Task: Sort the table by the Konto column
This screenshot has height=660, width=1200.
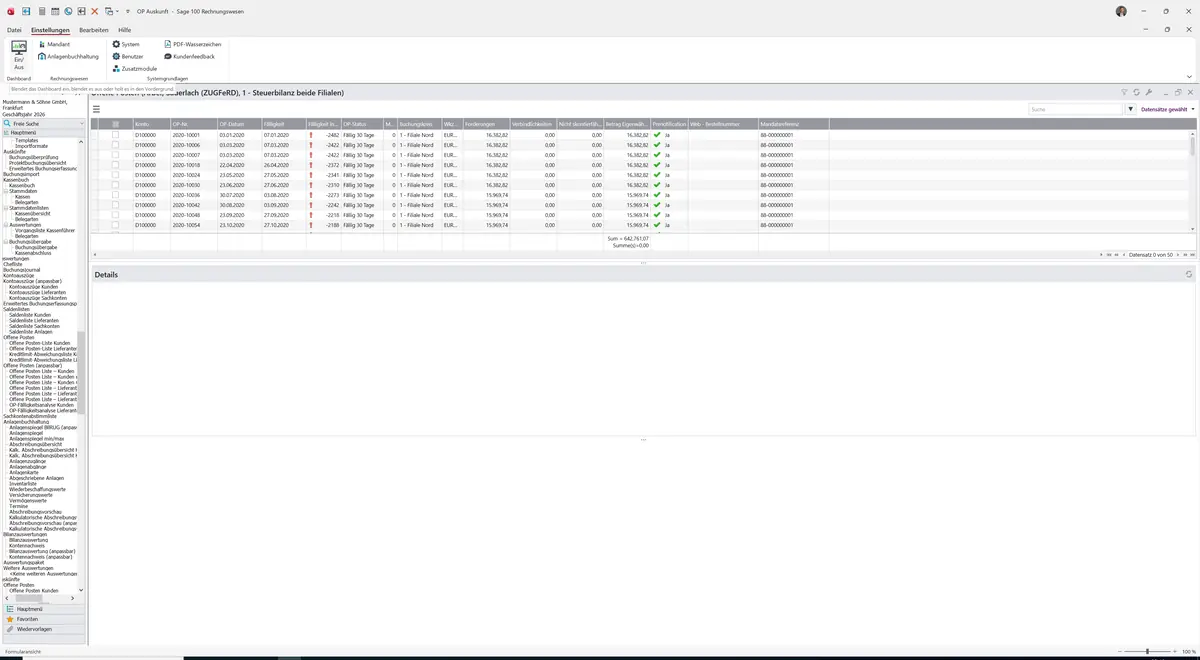Action: click(x=151, y=124)
